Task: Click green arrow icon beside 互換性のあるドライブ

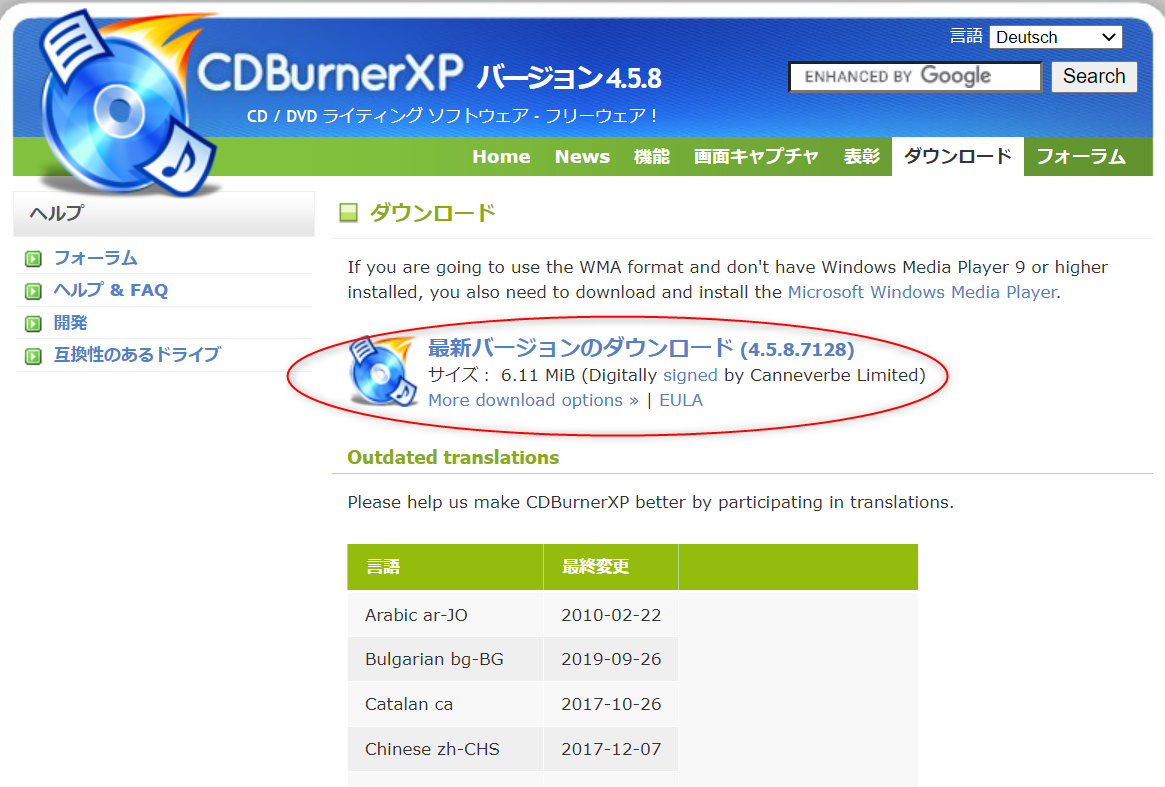Action: 33,356
